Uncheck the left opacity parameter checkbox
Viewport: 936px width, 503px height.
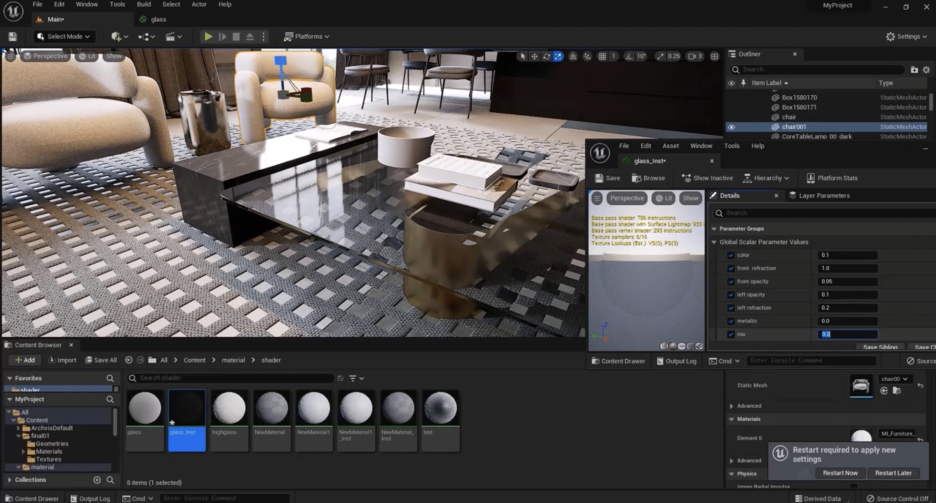pos(731,295)
